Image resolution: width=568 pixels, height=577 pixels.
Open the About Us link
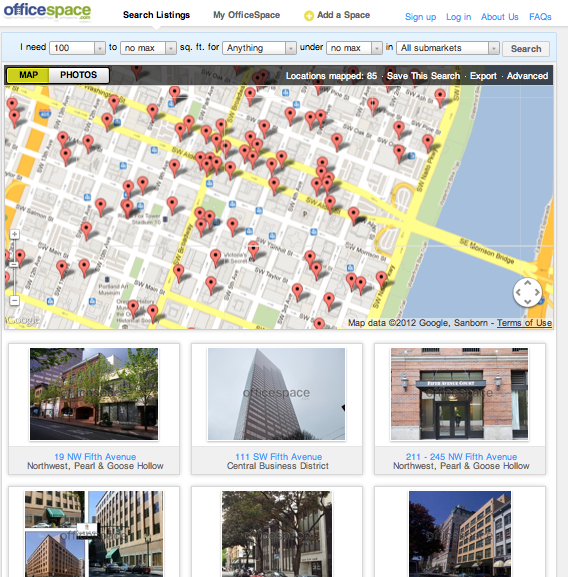[500, 17]
